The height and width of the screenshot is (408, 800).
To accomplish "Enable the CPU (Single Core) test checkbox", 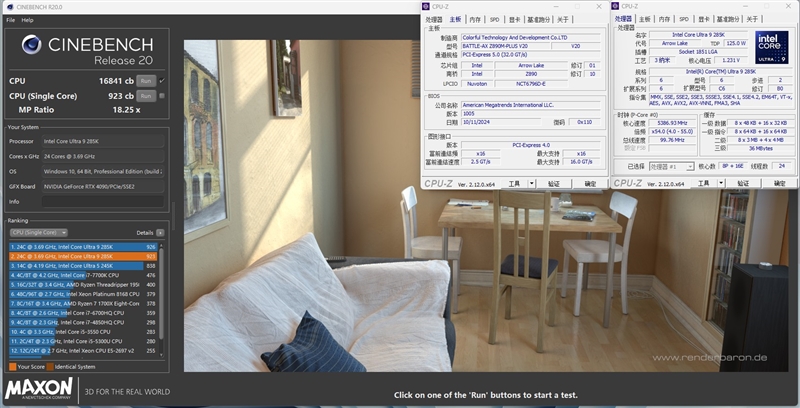I will 162,96.
